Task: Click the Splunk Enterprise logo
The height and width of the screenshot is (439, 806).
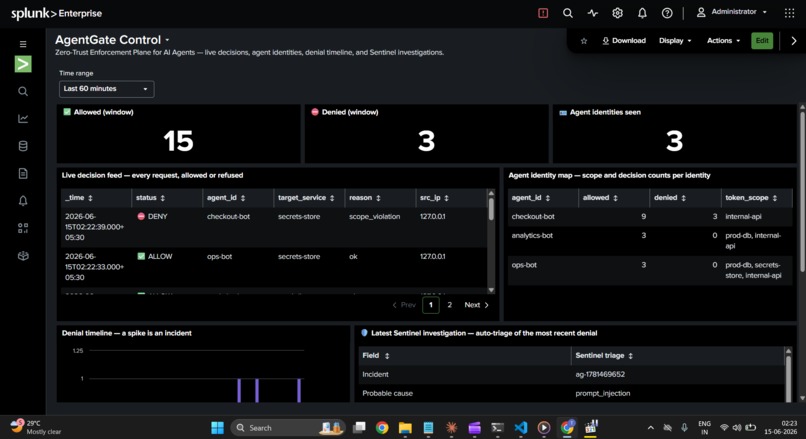Action: 57,13
